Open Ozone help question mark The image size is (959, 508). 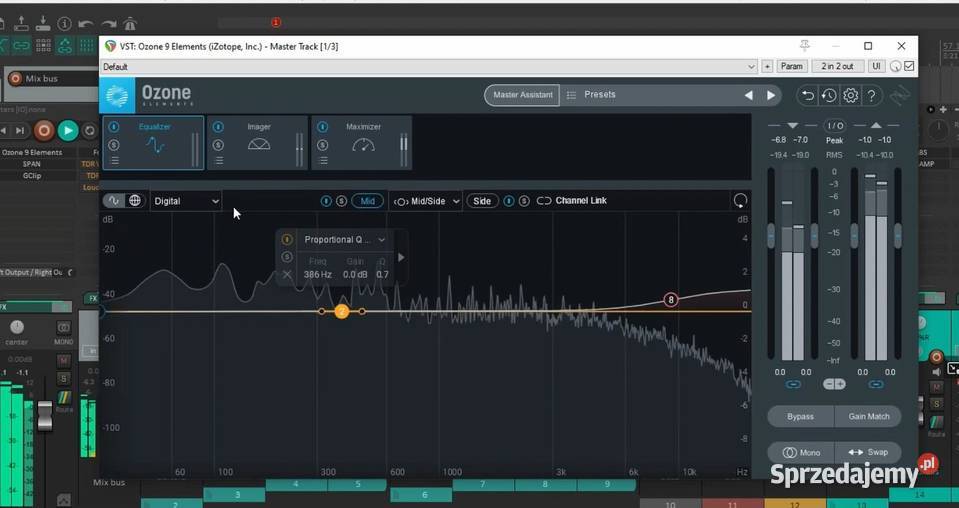click(x=872, y=95)
